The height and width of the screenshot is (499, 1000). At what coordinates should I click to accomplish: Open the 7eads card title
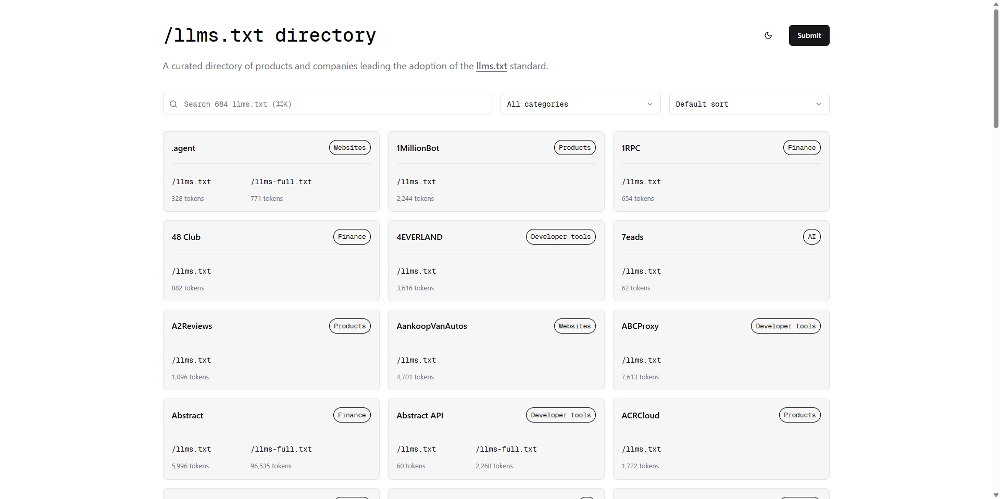click(x=633, y=237)
